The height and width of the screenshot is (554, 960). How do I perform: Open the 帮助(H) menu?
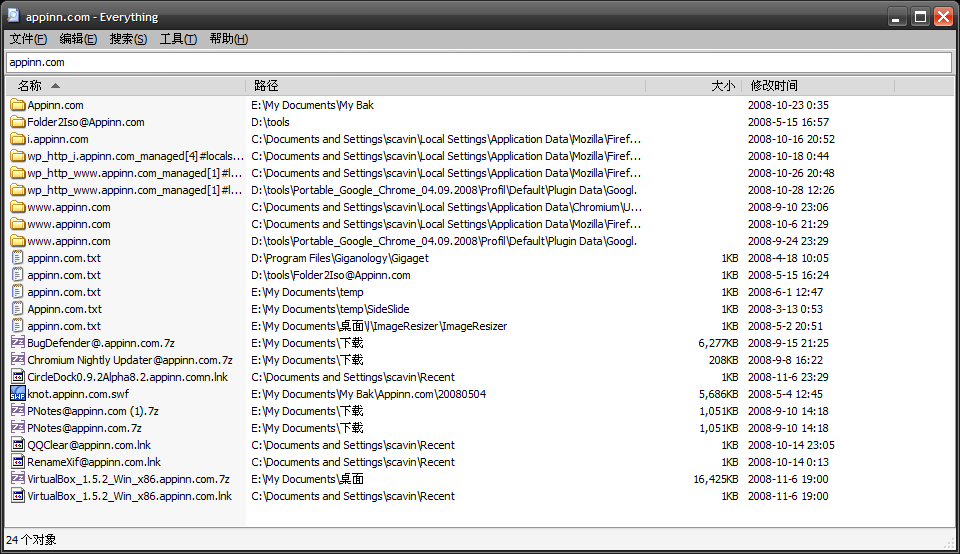(228, 39)
